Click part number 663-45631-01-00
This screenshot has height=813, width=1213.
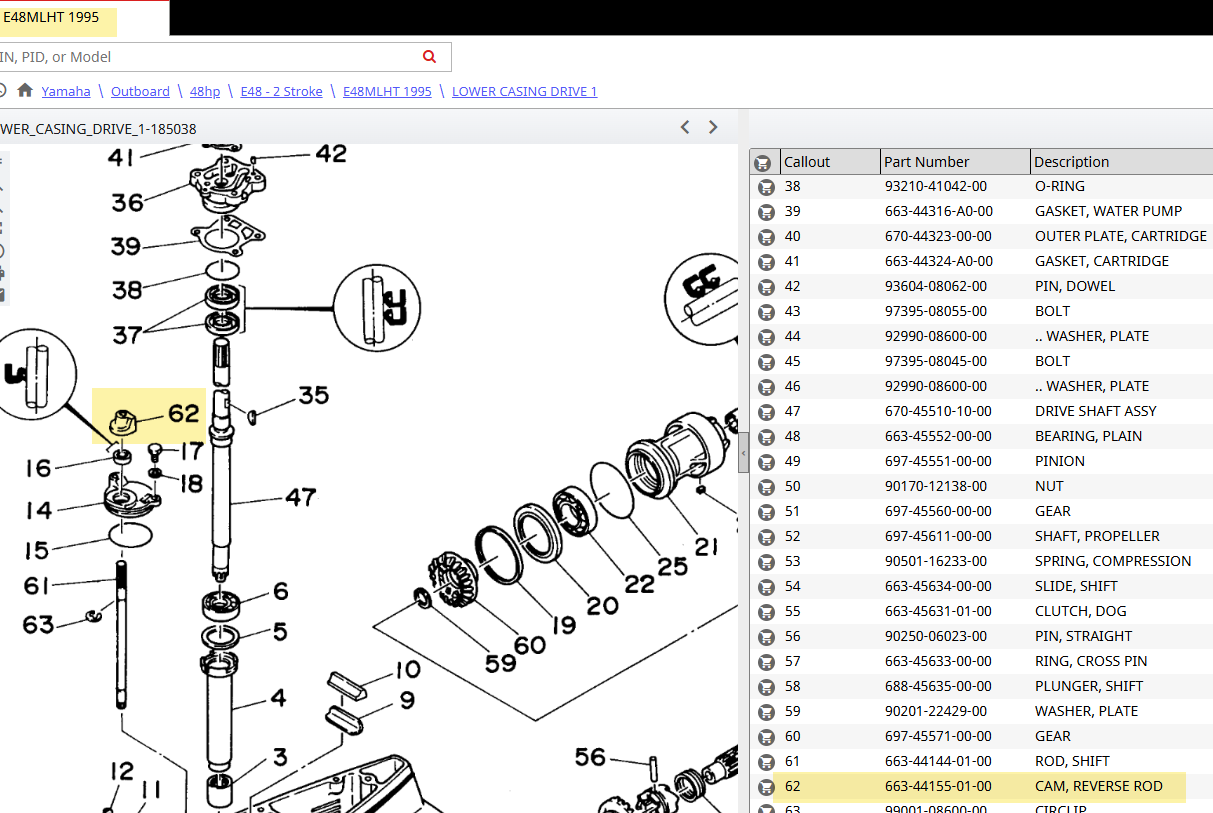click(938, 612)
